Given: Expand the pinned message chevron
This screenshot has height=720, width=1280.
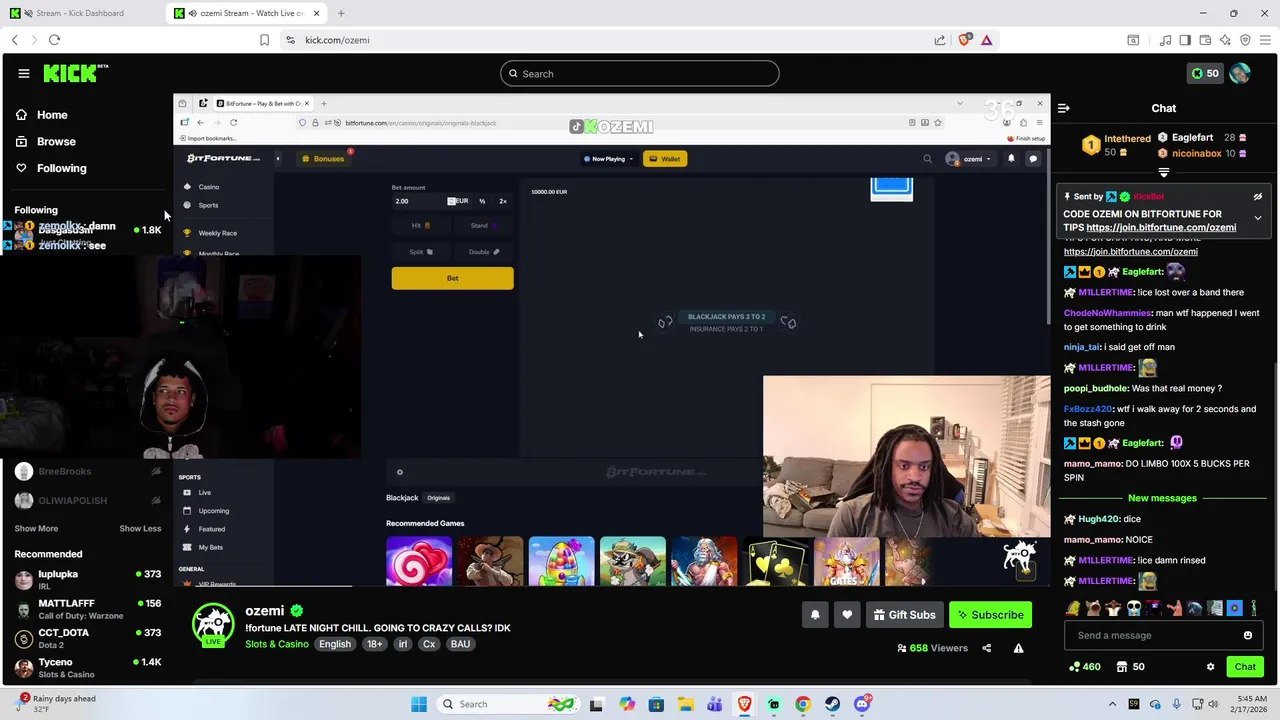Looking at the screenshot, I should (1258, 218).
